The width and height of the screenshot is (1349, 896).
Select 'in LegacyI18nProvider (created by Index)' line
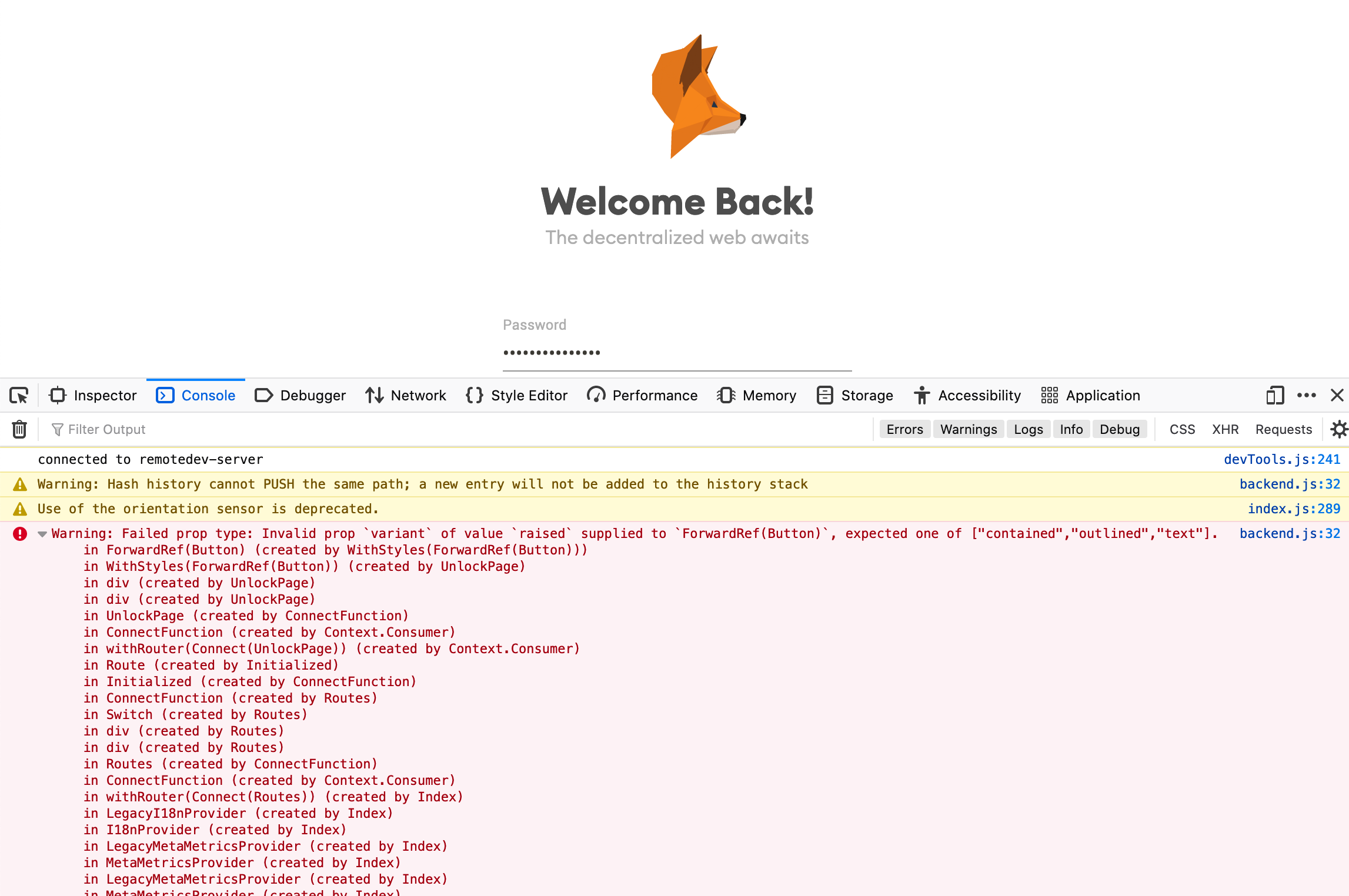click(x=238, y=814)
